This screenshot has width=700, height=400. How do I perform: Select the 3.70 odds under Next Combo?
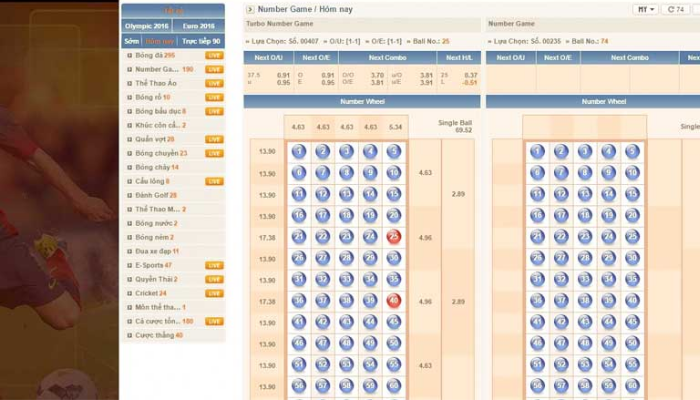376,75
